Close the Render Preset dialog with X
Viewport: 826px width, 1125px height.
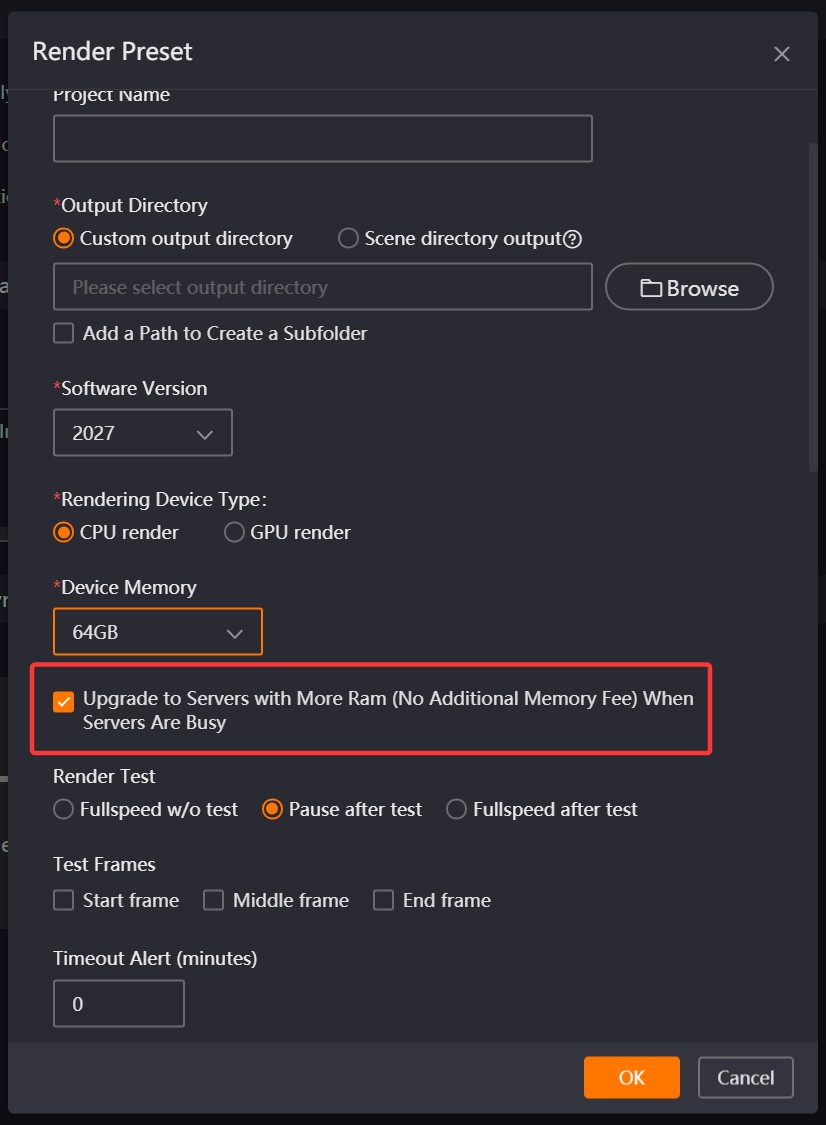(x=782, y=54)
